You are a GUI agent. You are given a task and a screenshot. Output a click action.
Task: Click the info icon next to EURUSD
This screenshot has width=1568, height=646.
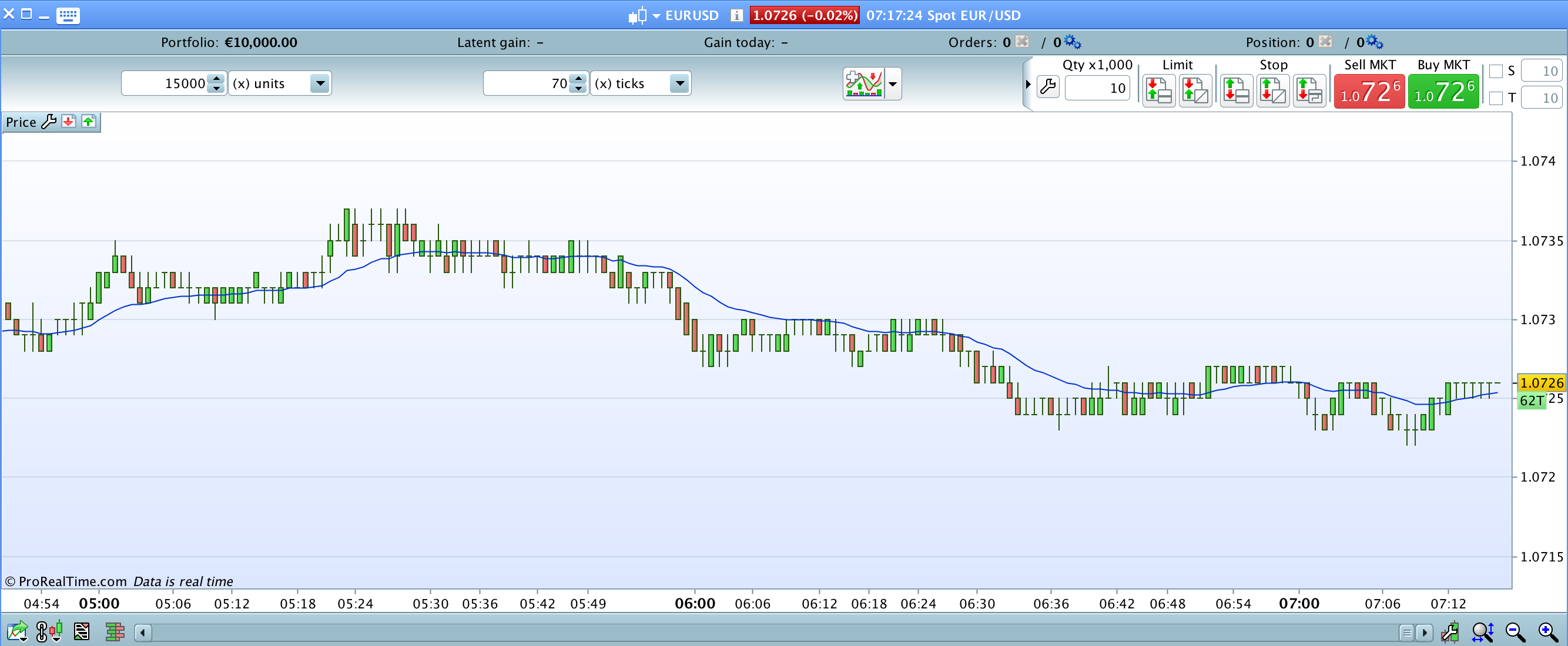(x=736, y=15)
